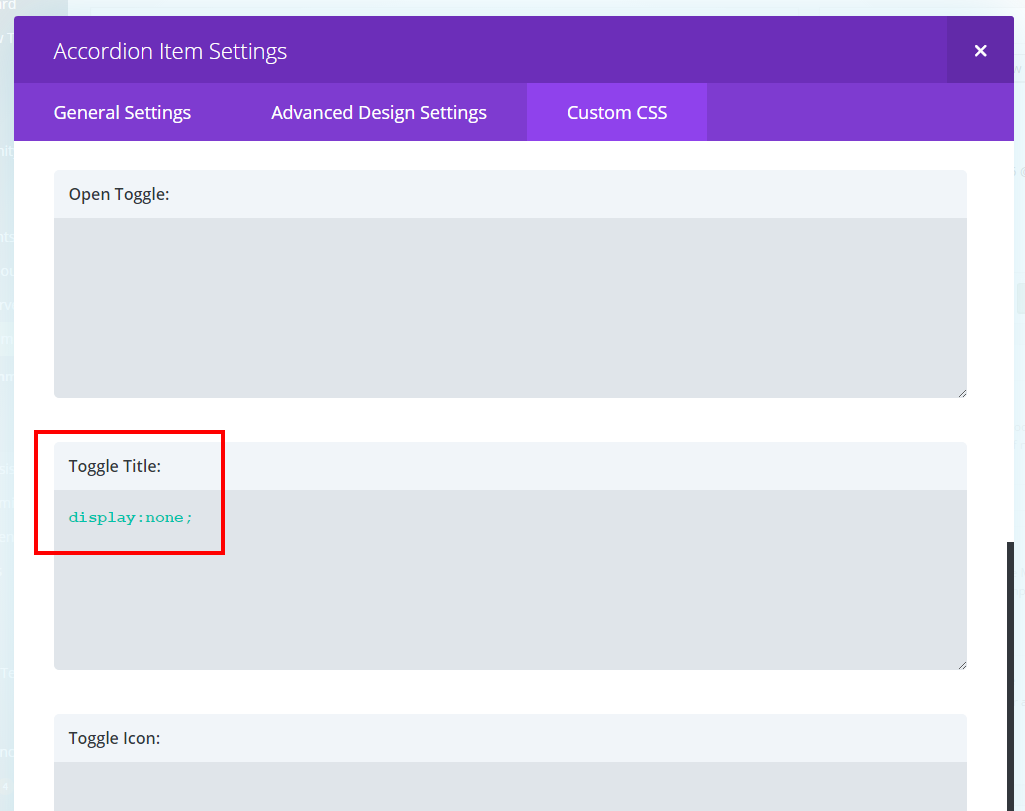1025x811 pixels.
Task: Click the purple modal header bar
Action: click(x=600, y=50)
